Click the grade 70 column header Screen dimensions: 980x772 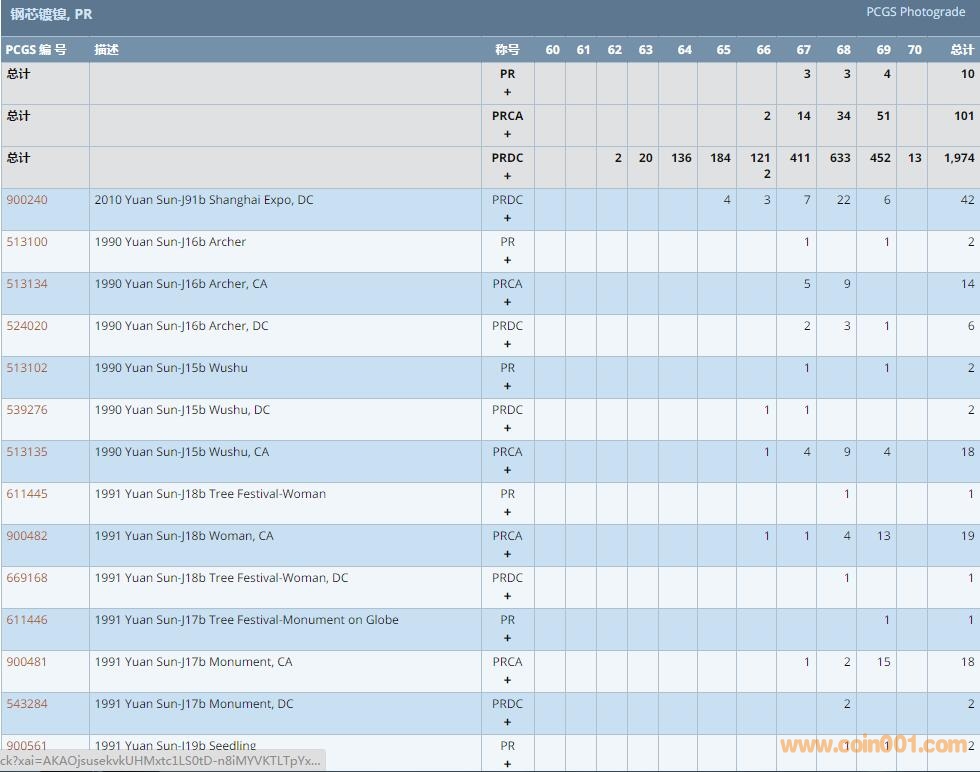coord(914,50)
